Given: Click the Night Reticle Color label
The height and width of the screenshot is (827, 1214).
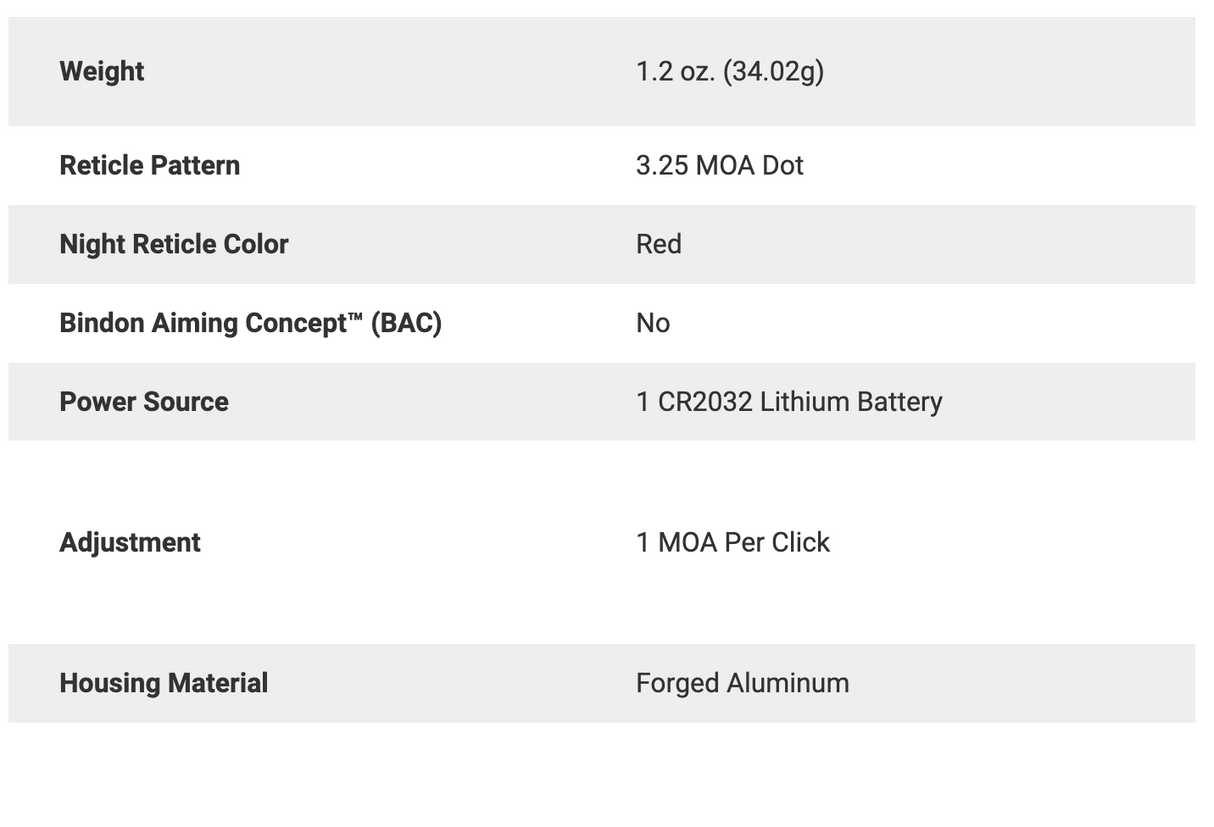Looking at the screenshot, I should coord(173,244).
